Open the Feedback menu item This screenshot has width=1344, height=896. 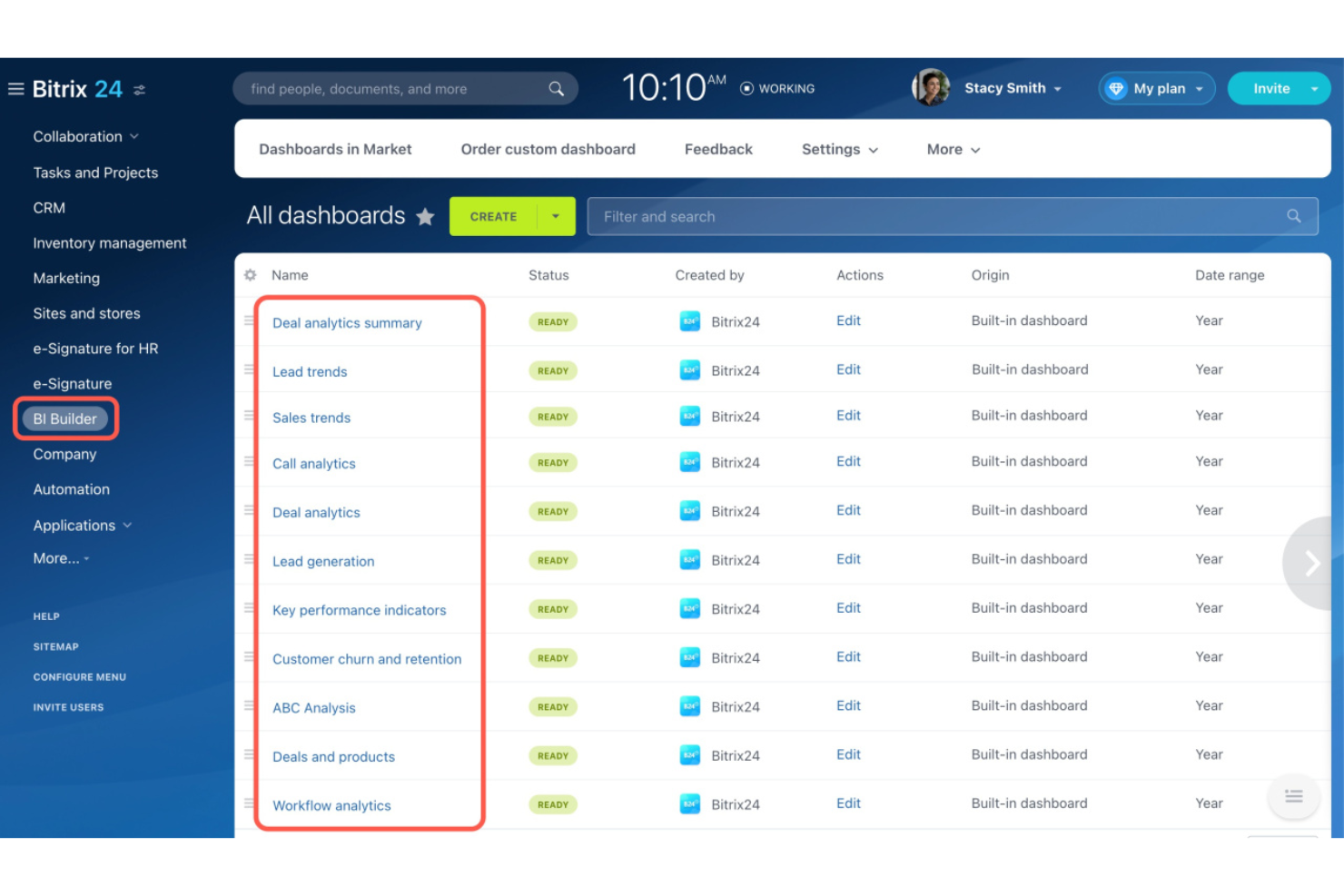tap(717, 149)
